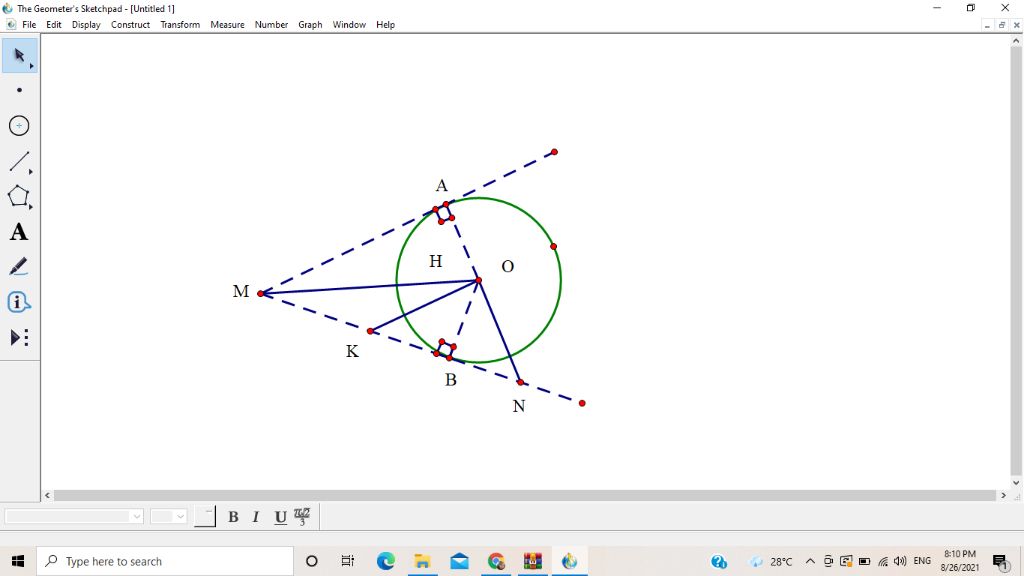This screenshot has width=1024, height=576.
Task: Click Sketchpad's taskbar icon
Action: [x=569, y=561]
